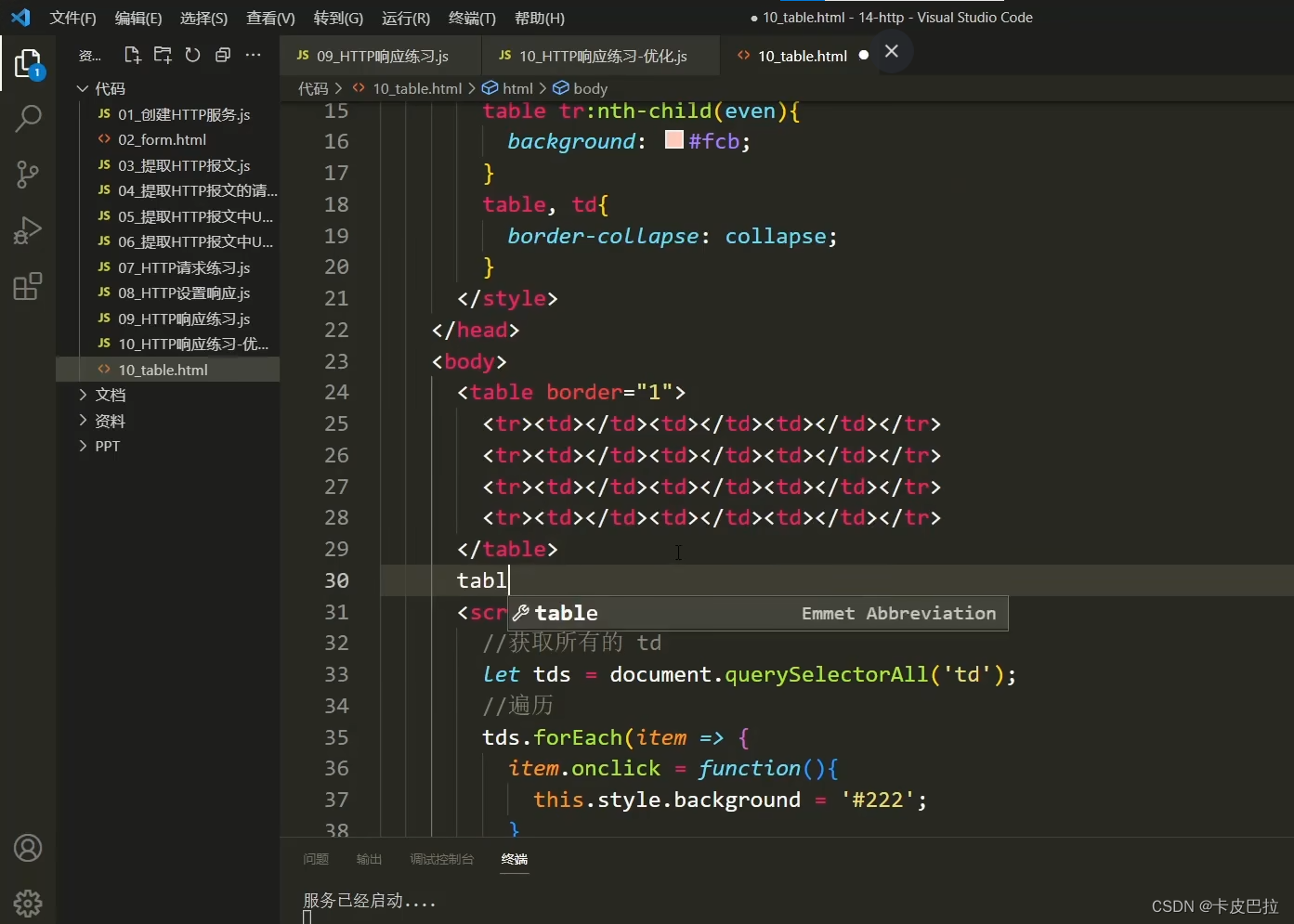Open the 终端(T) menu
1294x924 pixels.
click(472, 18)
